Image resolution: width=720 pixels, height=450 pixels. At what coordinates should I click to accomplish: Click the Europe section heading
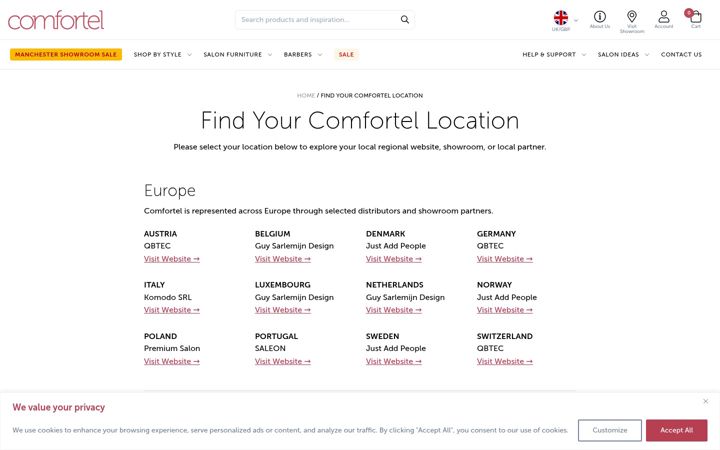(170, 191)
